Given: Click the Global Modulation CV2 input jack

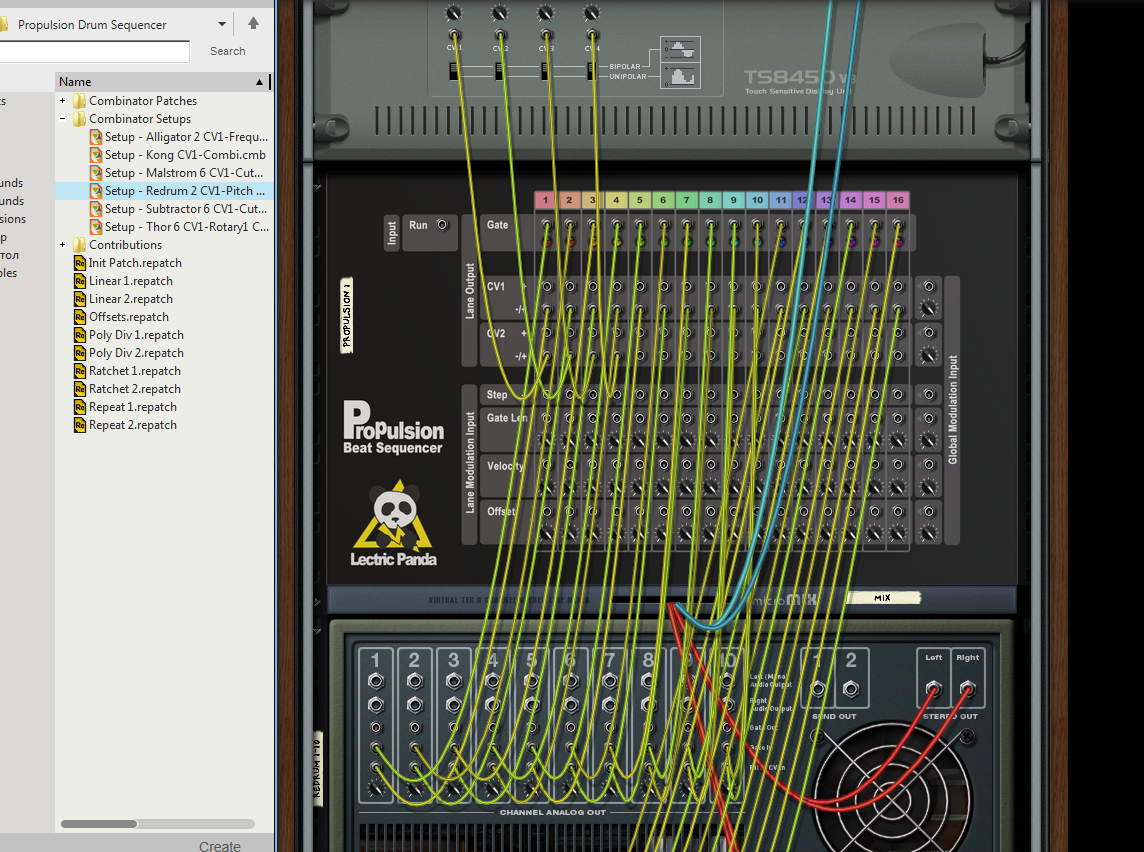Looking at the screenshot, I should pos(929,333).
